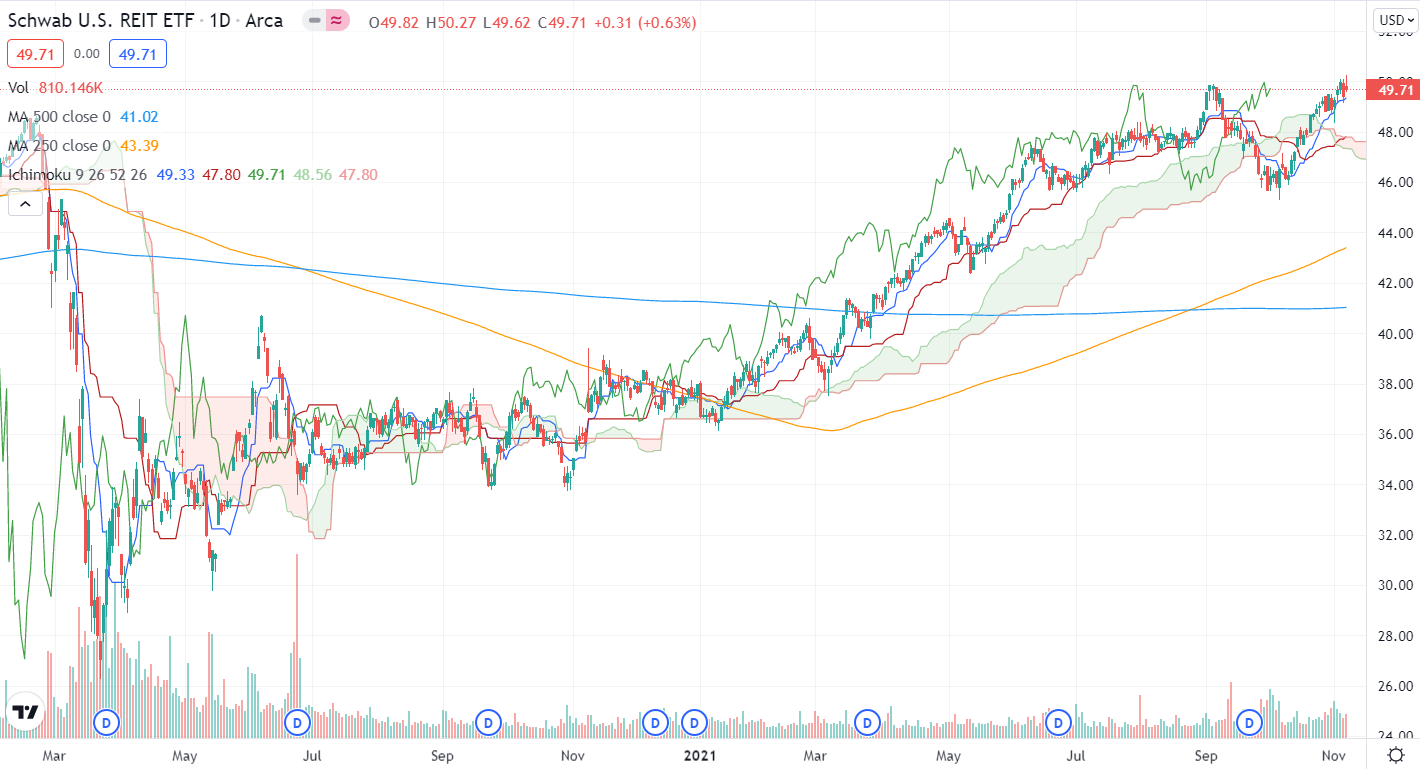Click the 38.00 price axis label
Viewport: 1420px width, 769px height.
point(1394,384)
